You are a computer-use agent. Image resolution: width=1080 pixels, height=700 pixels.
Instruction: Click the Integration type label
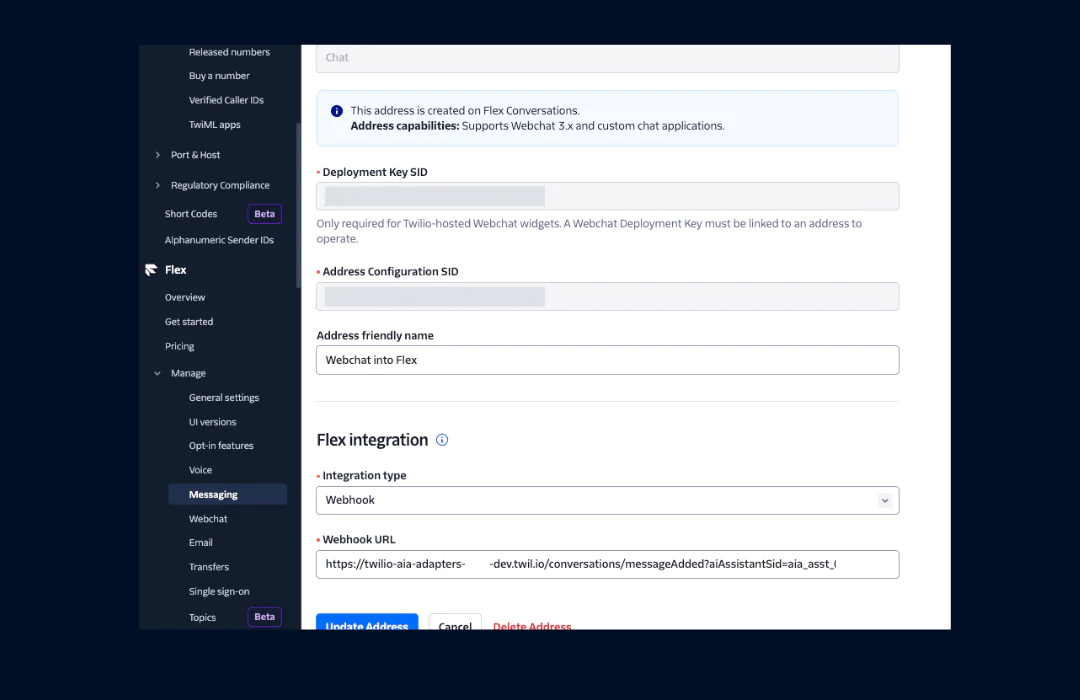[x=364, y=475]
